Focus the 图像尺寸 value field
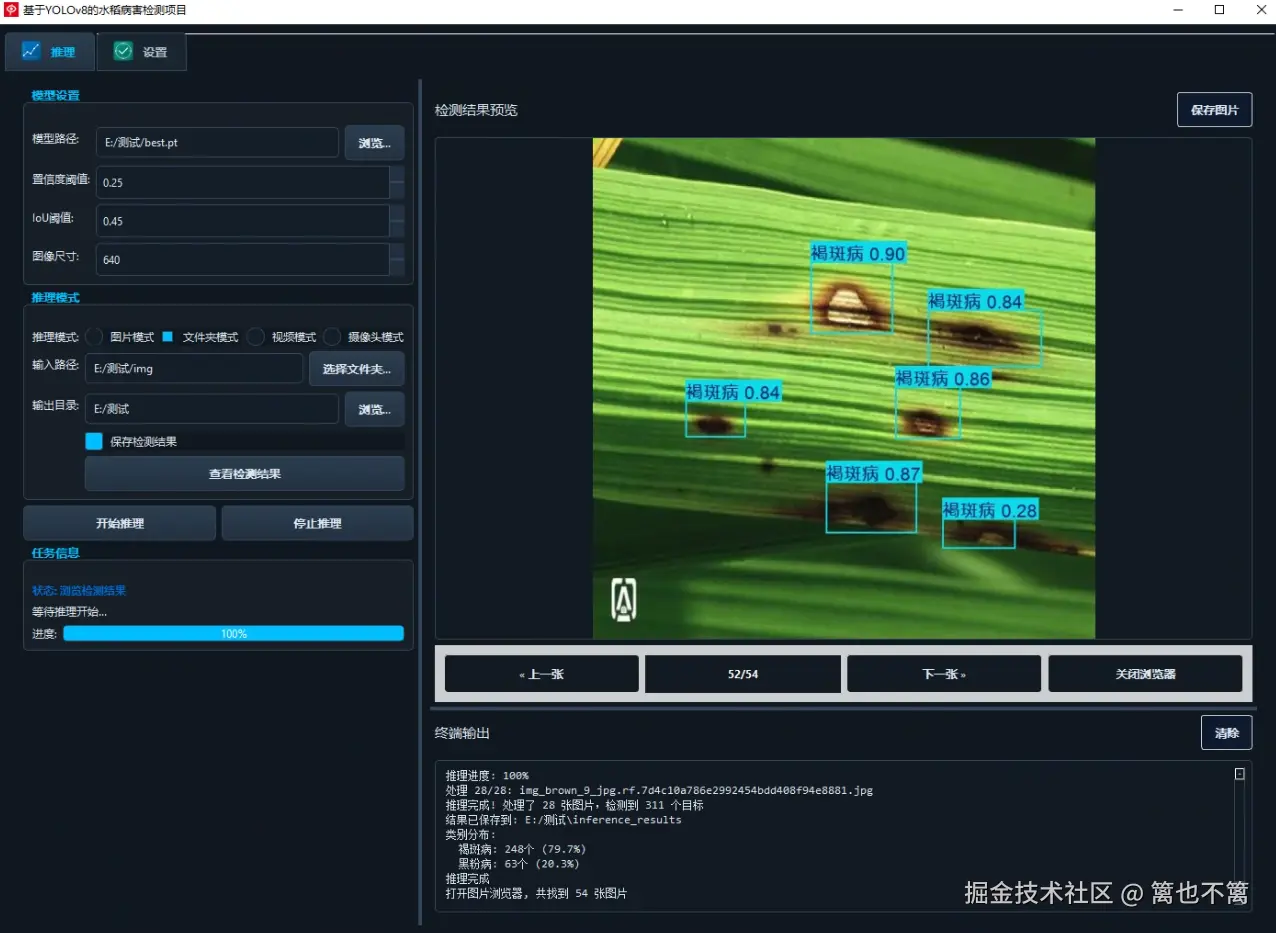Image resolution: width=1276 pixels, height=933 pixels. [x=242, y=259]
